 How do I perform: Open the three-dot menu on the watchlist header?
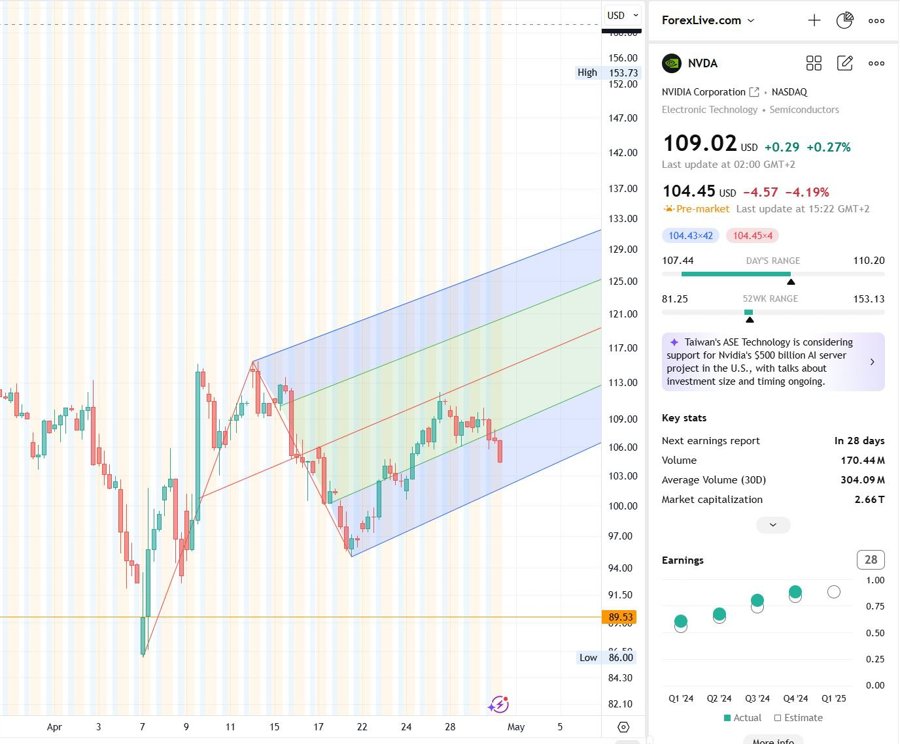coord(876,20)
